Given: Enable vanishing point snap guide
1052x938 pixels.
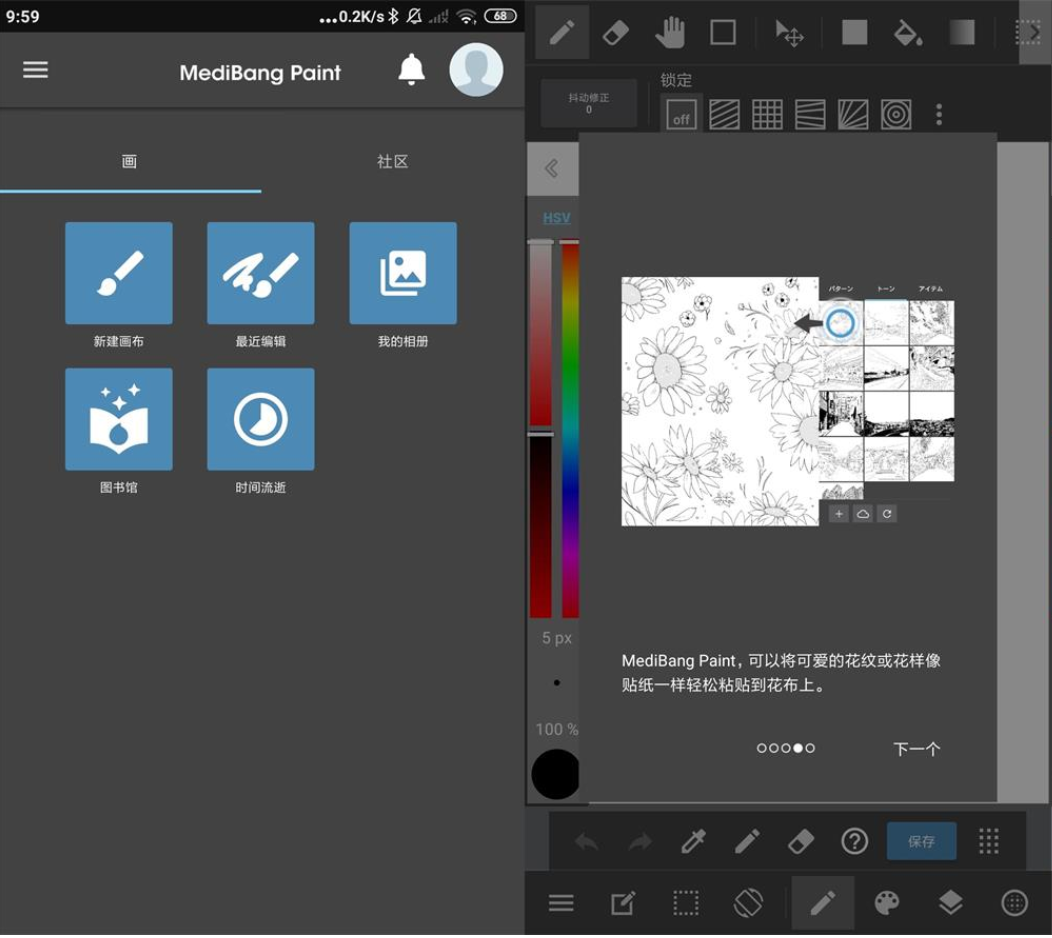Looking at the screenshot, I should pos(810,115).
